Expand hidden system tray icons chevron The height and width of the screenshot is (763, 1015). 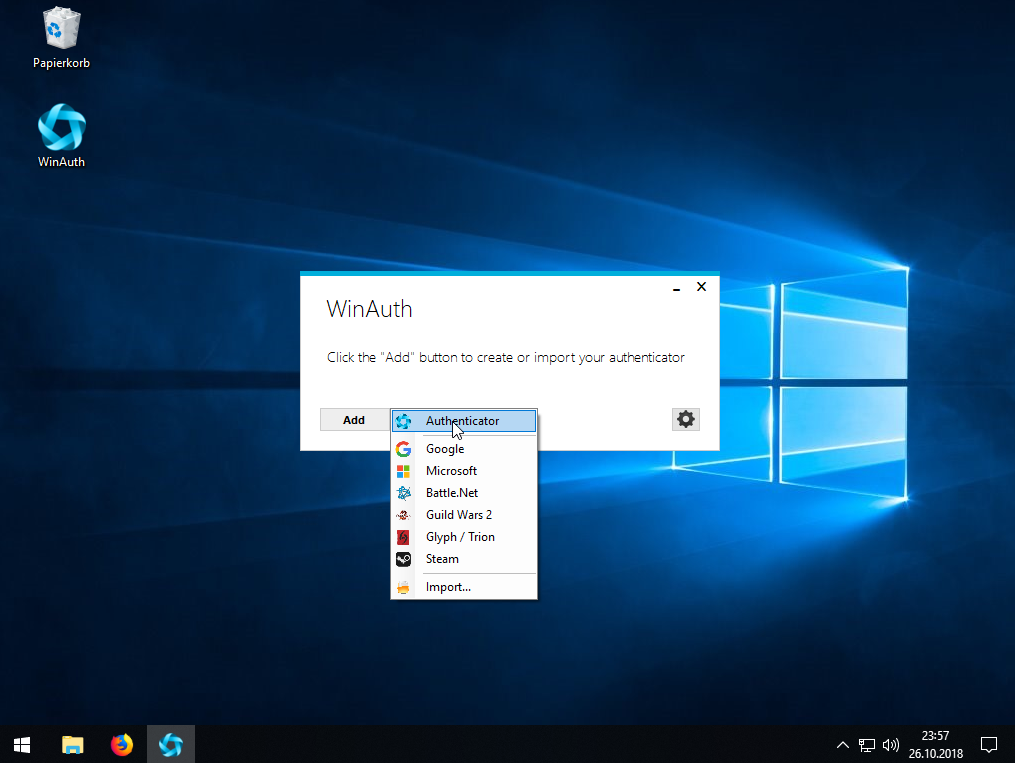point(843,745)
